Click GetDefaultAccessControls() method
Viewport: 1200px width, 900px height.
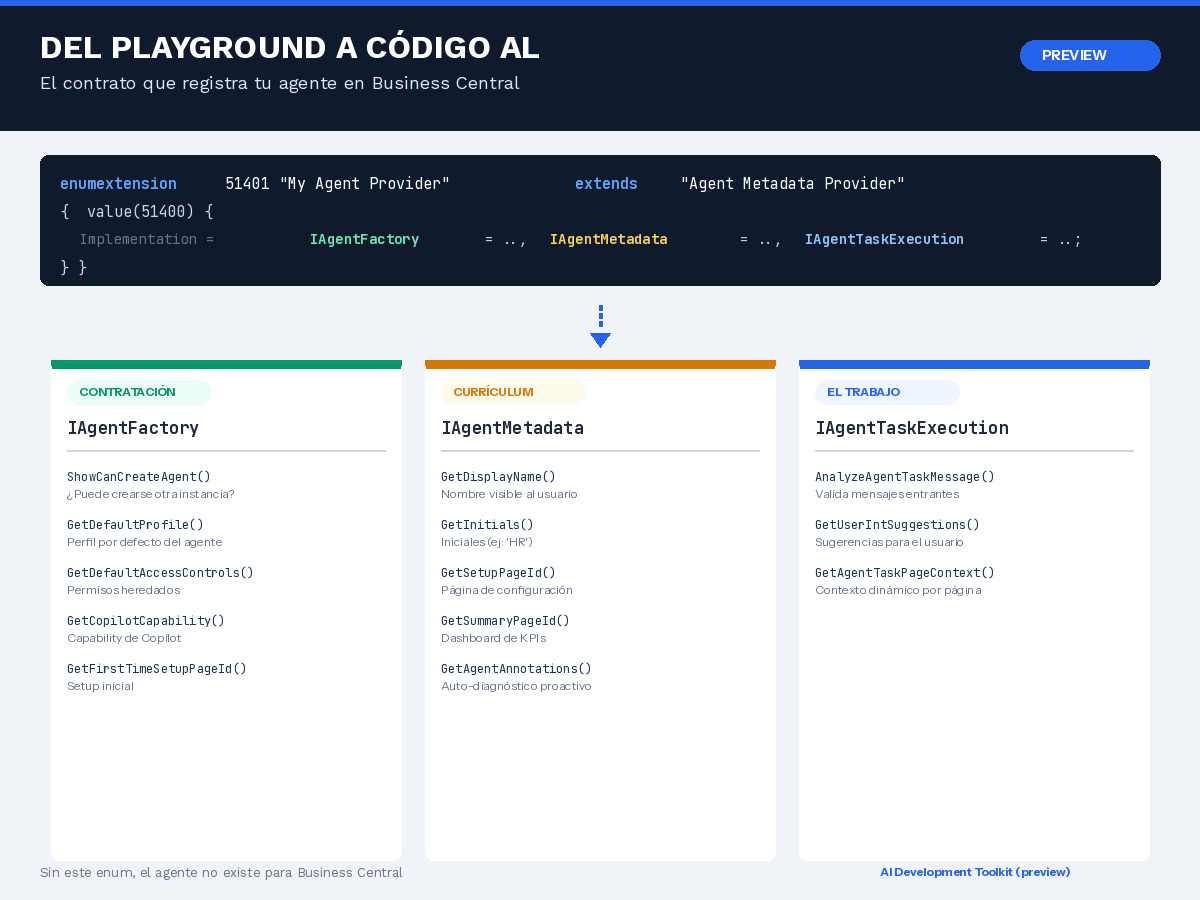(x=160, y=573)
